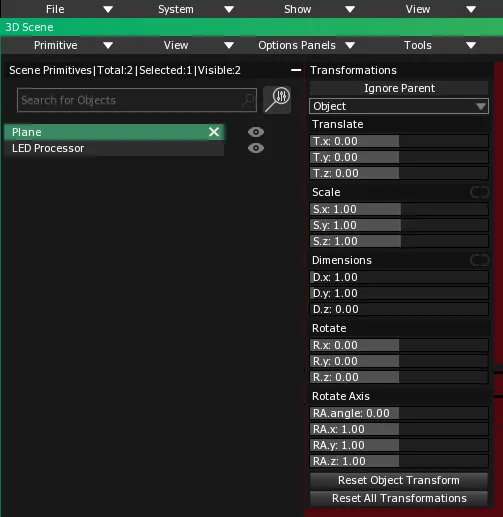
Task: Click the RA.x rotate axis slider
Action: point(399,429)
